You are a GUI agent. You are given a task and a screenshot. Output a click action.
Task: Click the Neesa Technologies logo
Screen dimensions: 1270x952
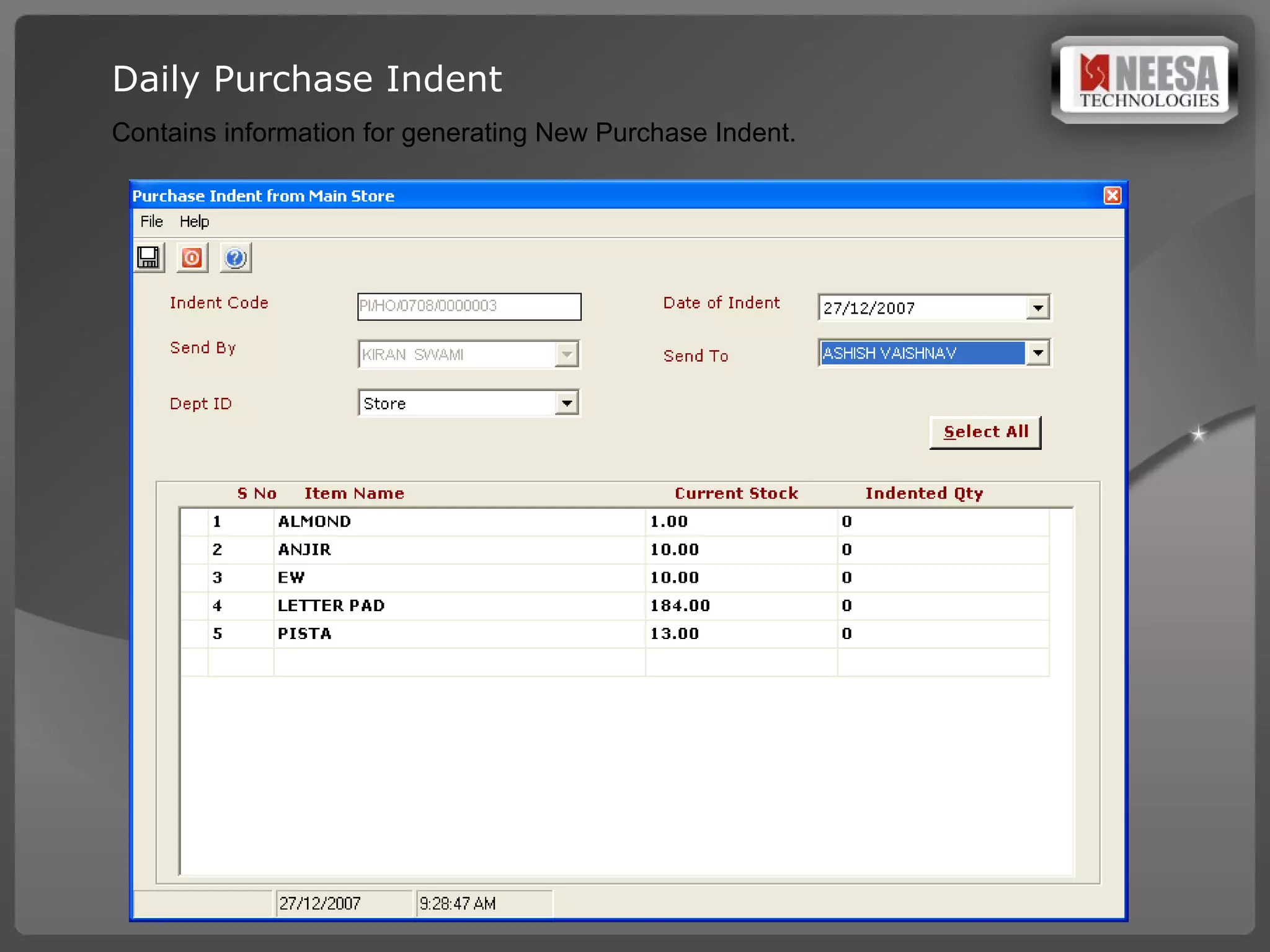click(1145, 80)
